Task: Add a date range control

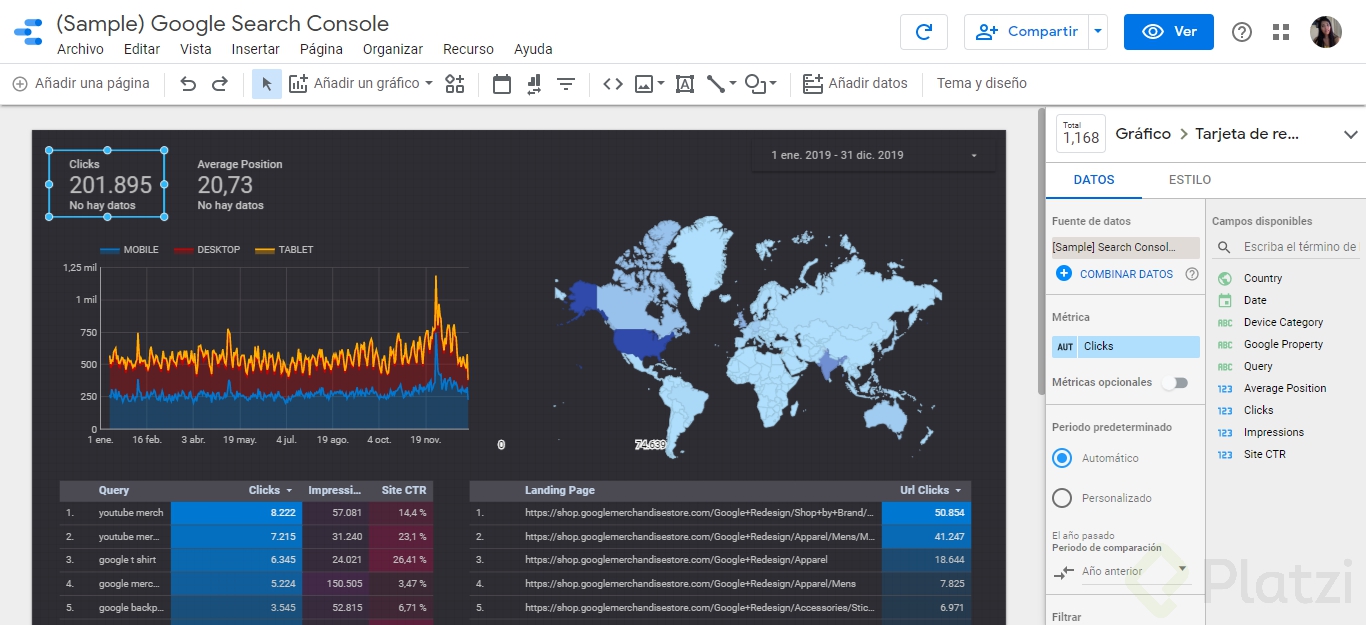Action: click(x=501, y=83)
